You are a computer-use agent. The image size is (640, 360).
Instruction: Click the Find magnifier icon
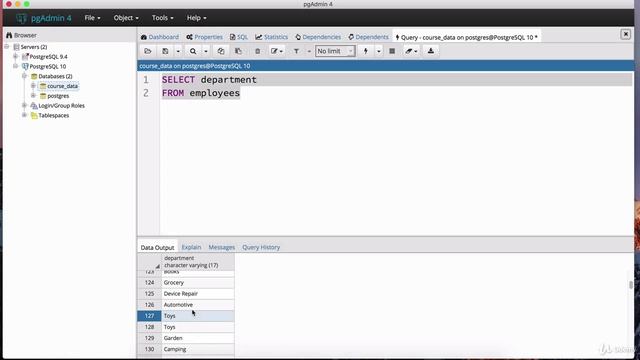(x=193, y=51)
